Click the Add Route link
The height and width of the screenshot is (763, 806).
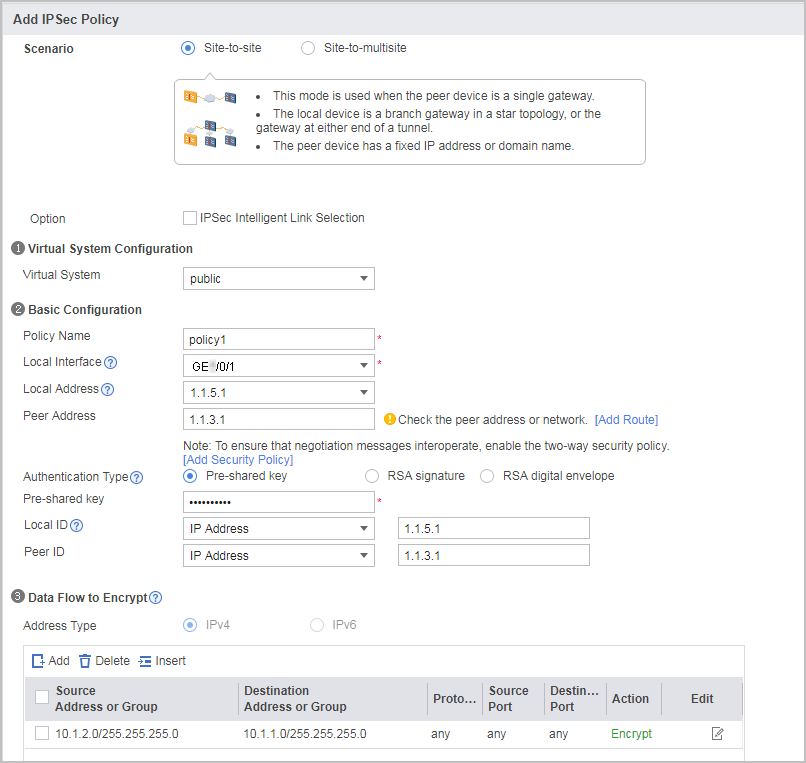coord(626,420)
